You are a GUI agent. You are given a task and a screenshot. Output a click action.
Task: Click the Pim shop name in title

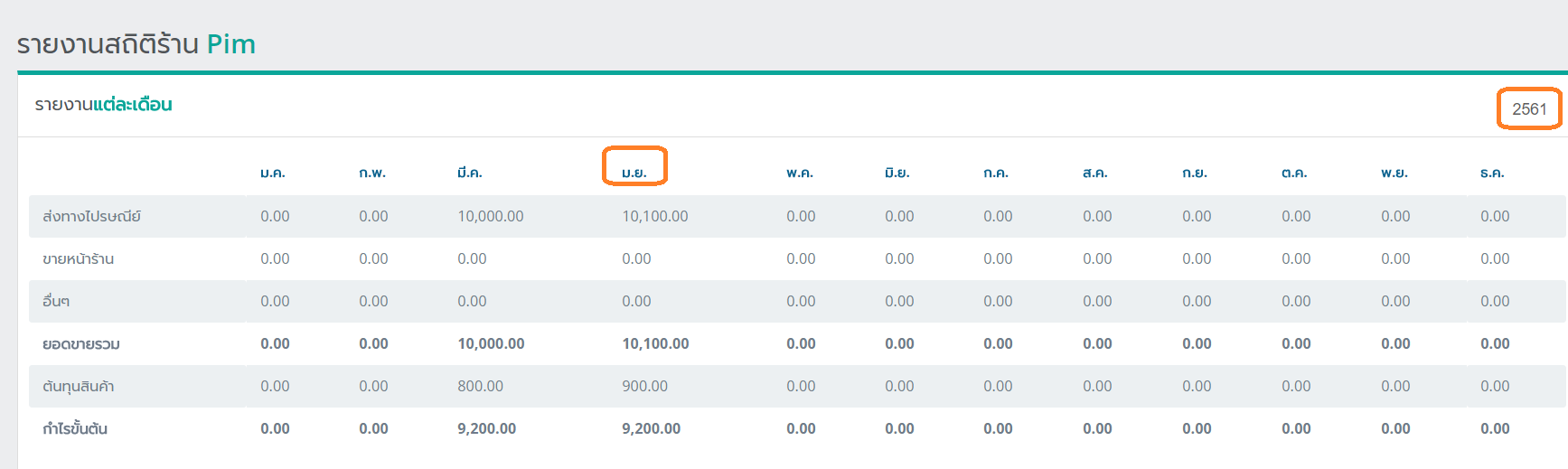230,44
